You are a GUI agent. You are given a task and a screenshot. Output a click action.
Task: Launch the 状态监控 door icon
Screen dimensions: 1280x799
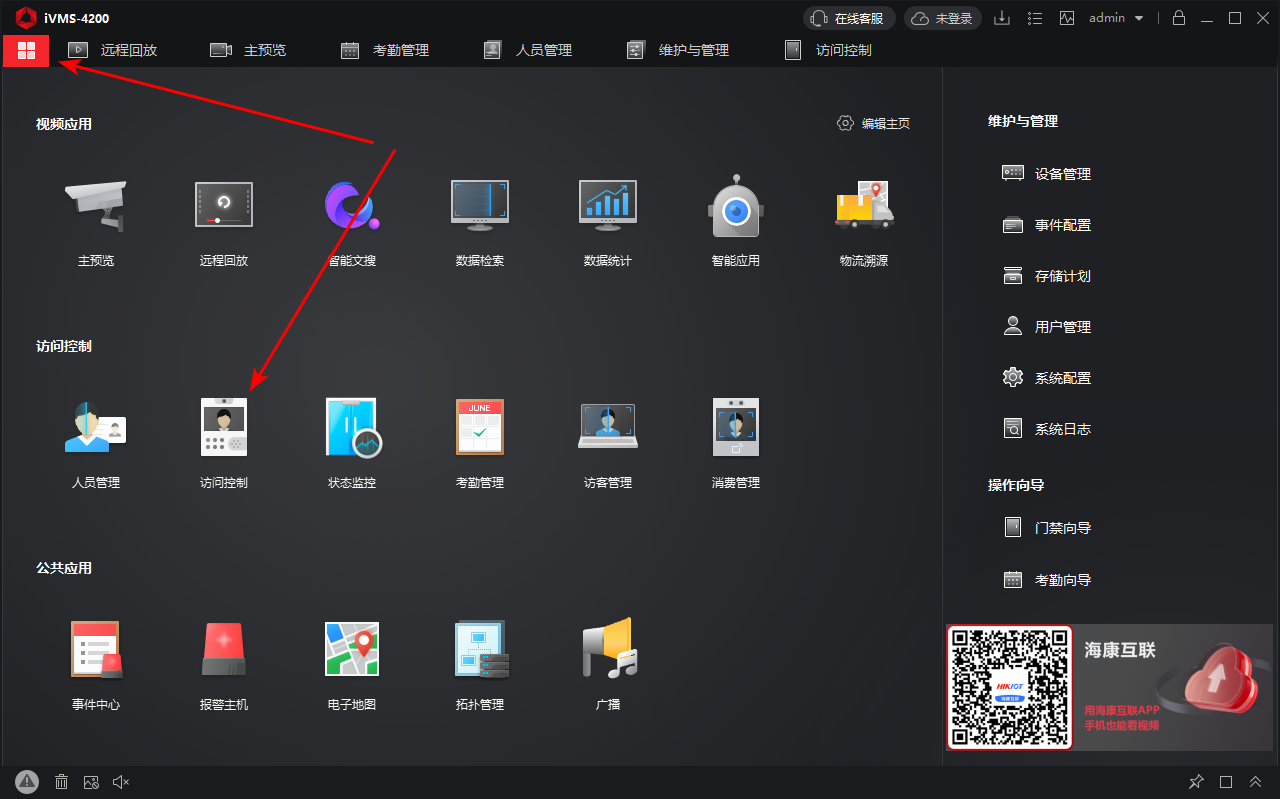tap(352, 428)
